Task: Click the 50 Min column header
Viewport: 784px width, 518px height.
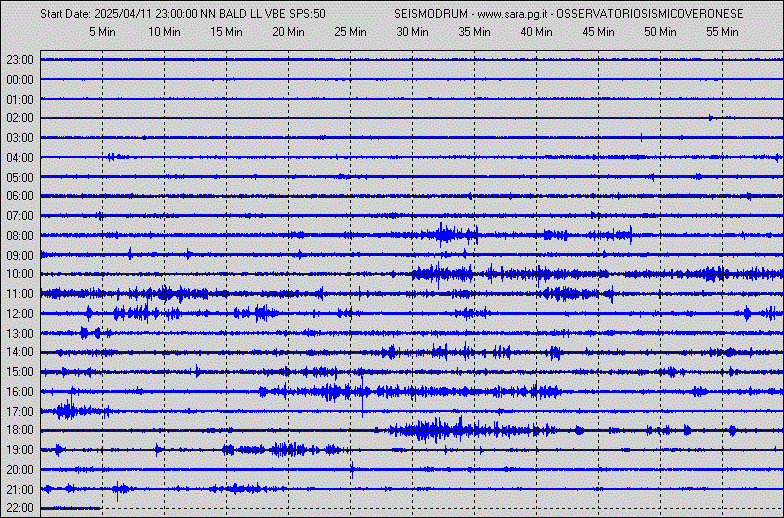Action: click(x=660, y=32)
